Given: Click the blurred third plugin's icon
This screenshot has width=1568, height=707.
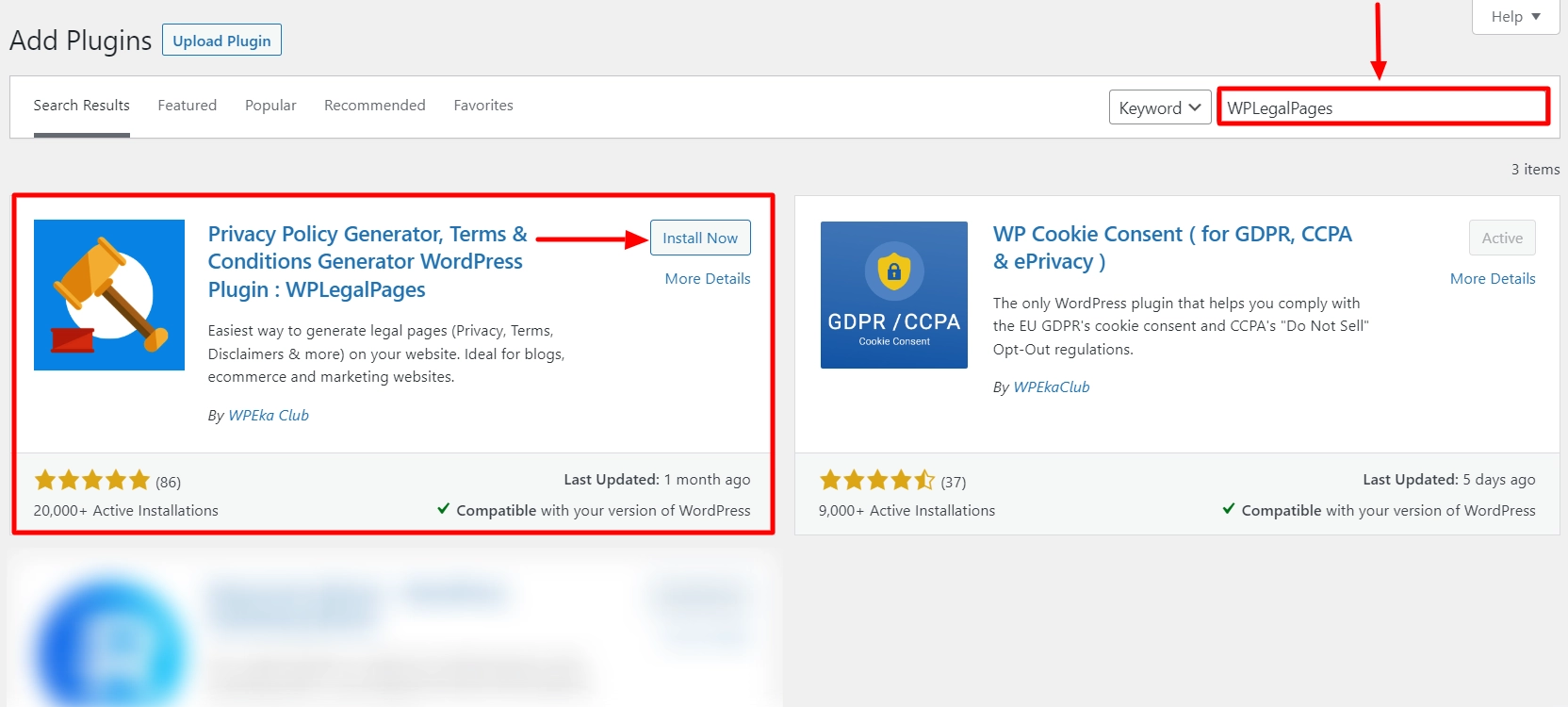Looking at the screenshot, I should click(x=111, y=641).
